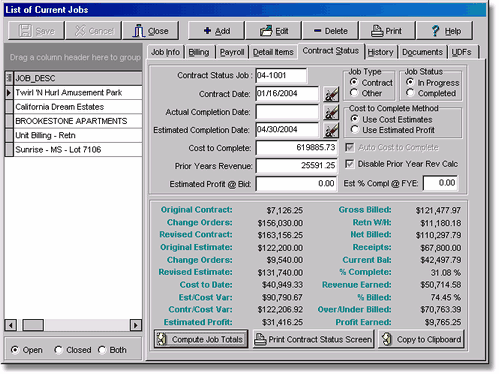Image resolution: width=499 pixels, height=374 pixels.
Task: Open the Payroll tab
Action: coord(232,52)
